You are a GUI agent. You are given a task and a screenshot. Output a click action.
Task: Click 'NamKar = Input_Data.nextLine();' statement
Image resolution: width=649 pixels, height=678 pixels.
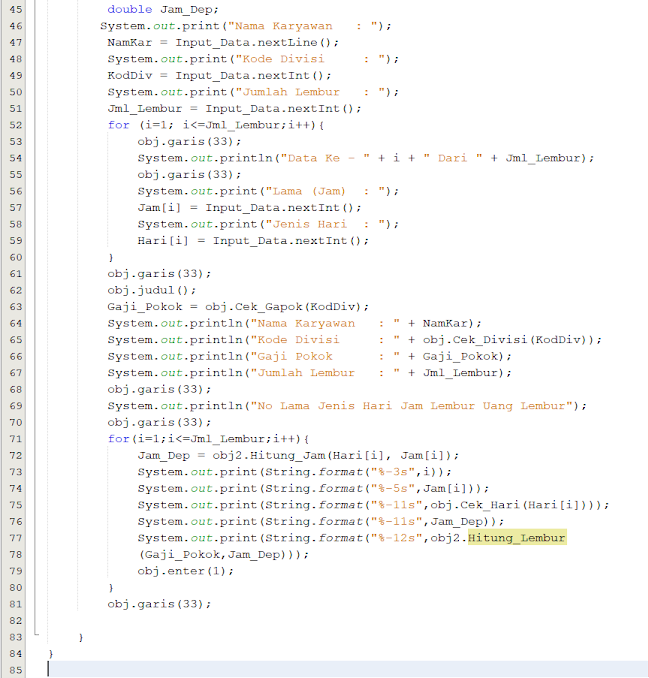click(x=223, y=42)
